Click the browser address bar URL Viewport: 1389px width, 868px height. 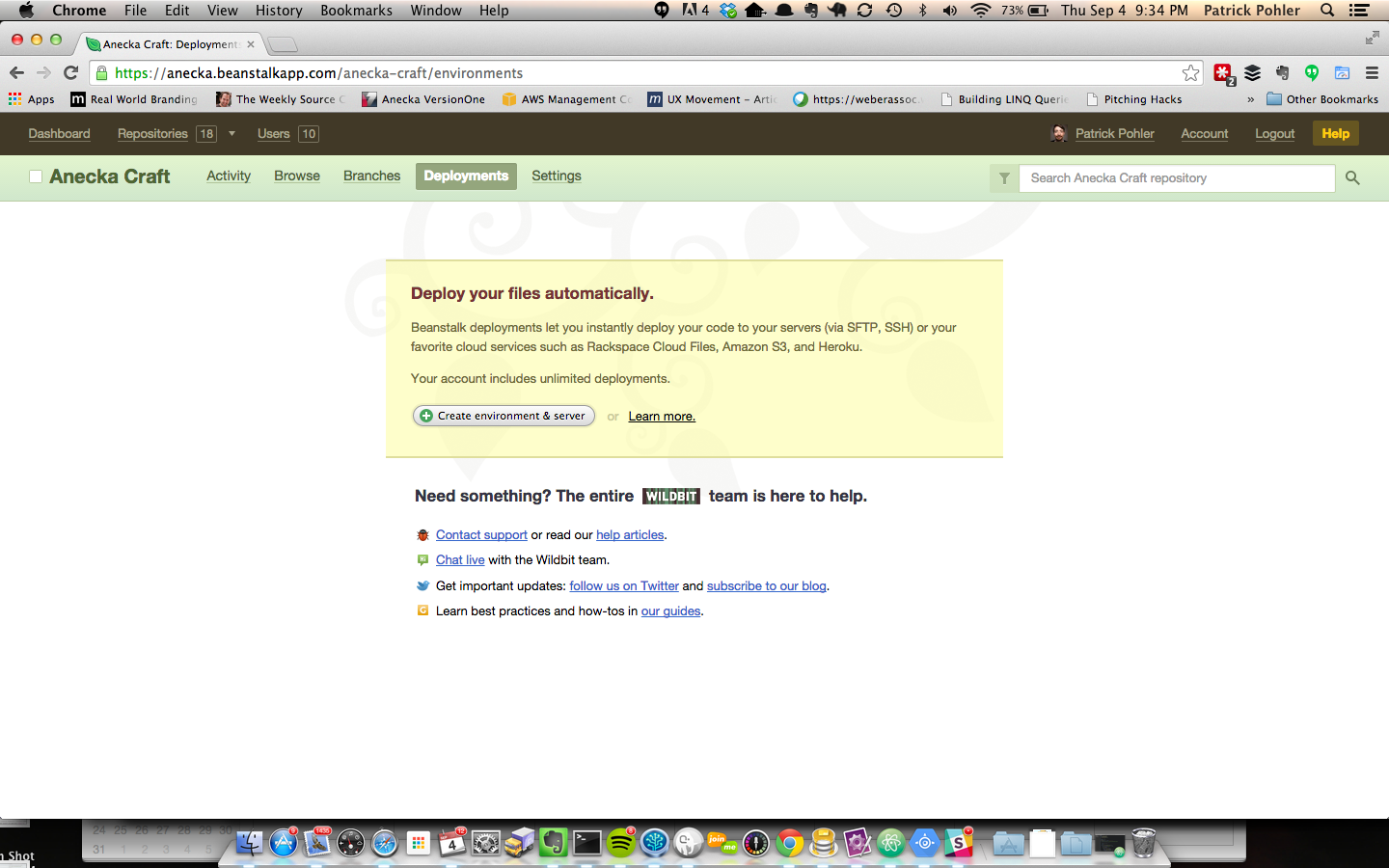click(x=637, y=72)
